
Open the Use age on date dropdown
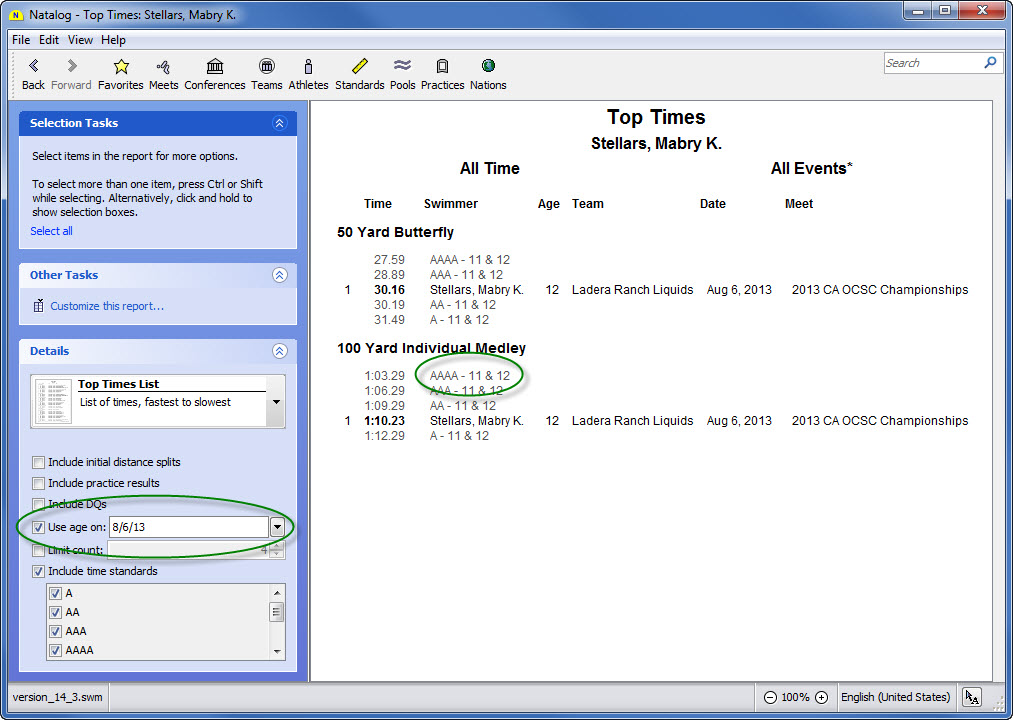click(277, 527)
